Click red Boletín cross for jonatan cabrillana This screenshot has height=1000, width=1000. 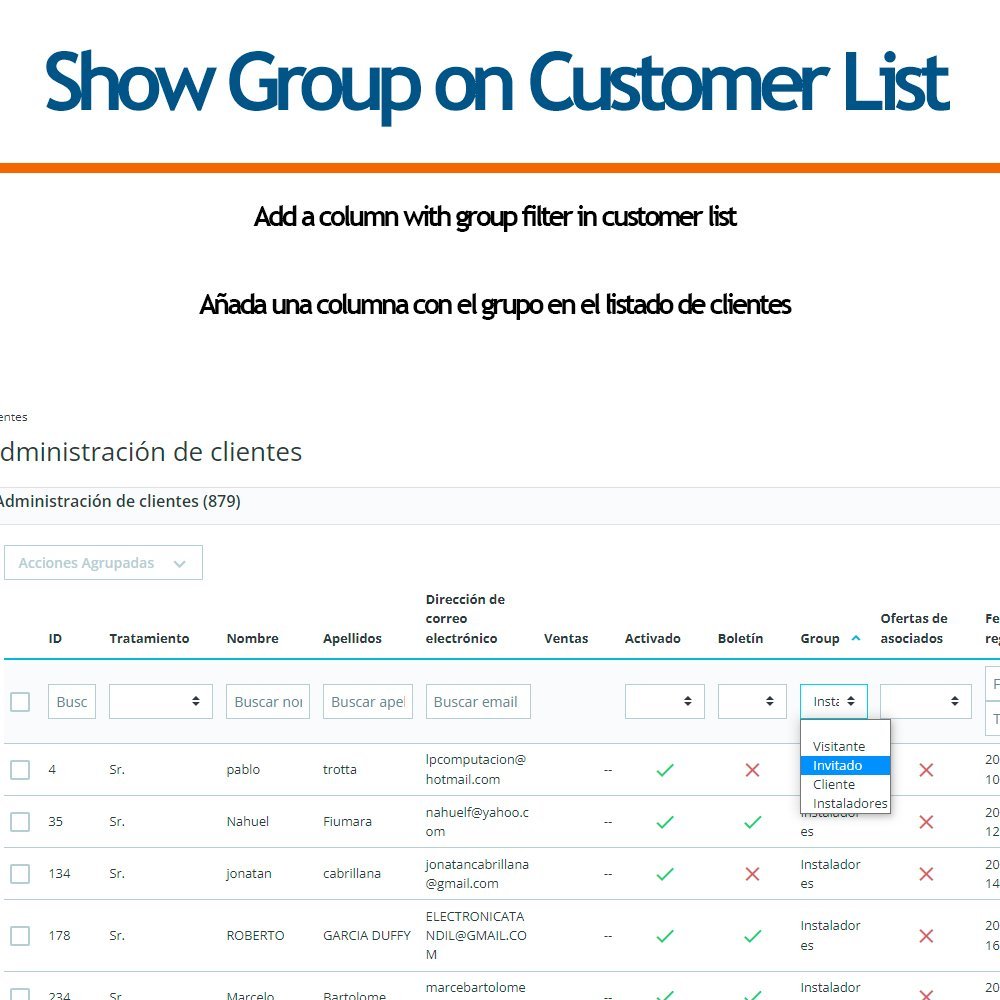click(x=752, y=874)
